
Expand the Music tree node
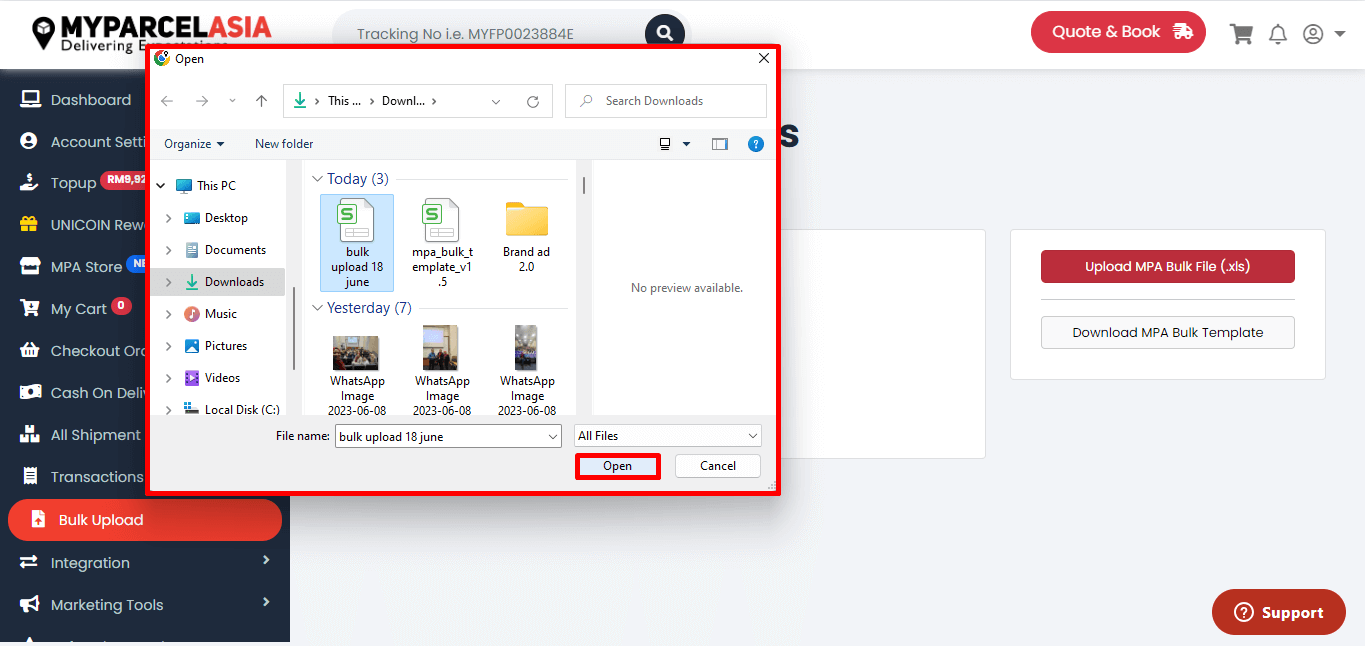169,314
